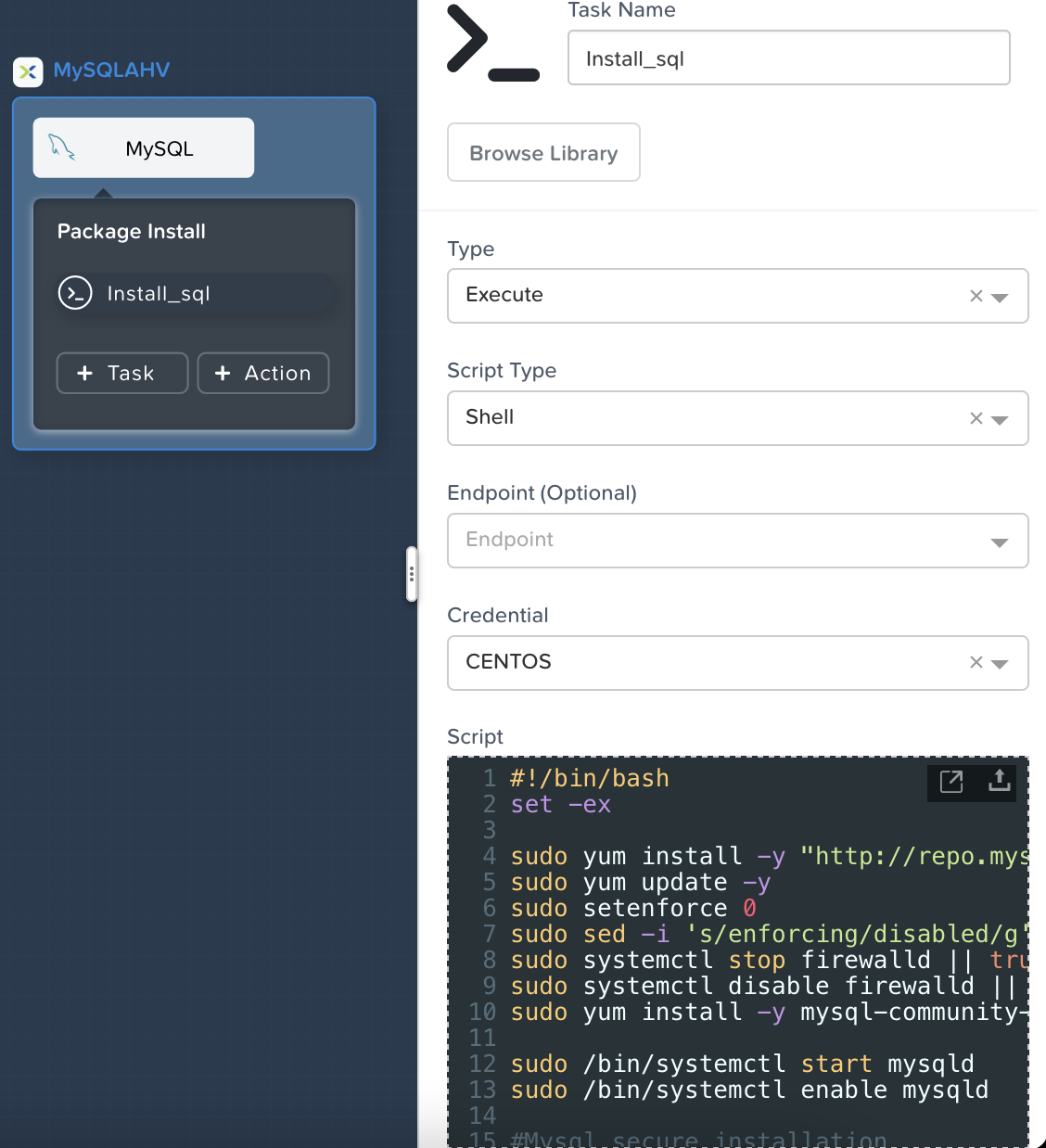Click the large shell prompt task icon
Viewport: 1046px width, 1148px height.
[x=492, y=44]
